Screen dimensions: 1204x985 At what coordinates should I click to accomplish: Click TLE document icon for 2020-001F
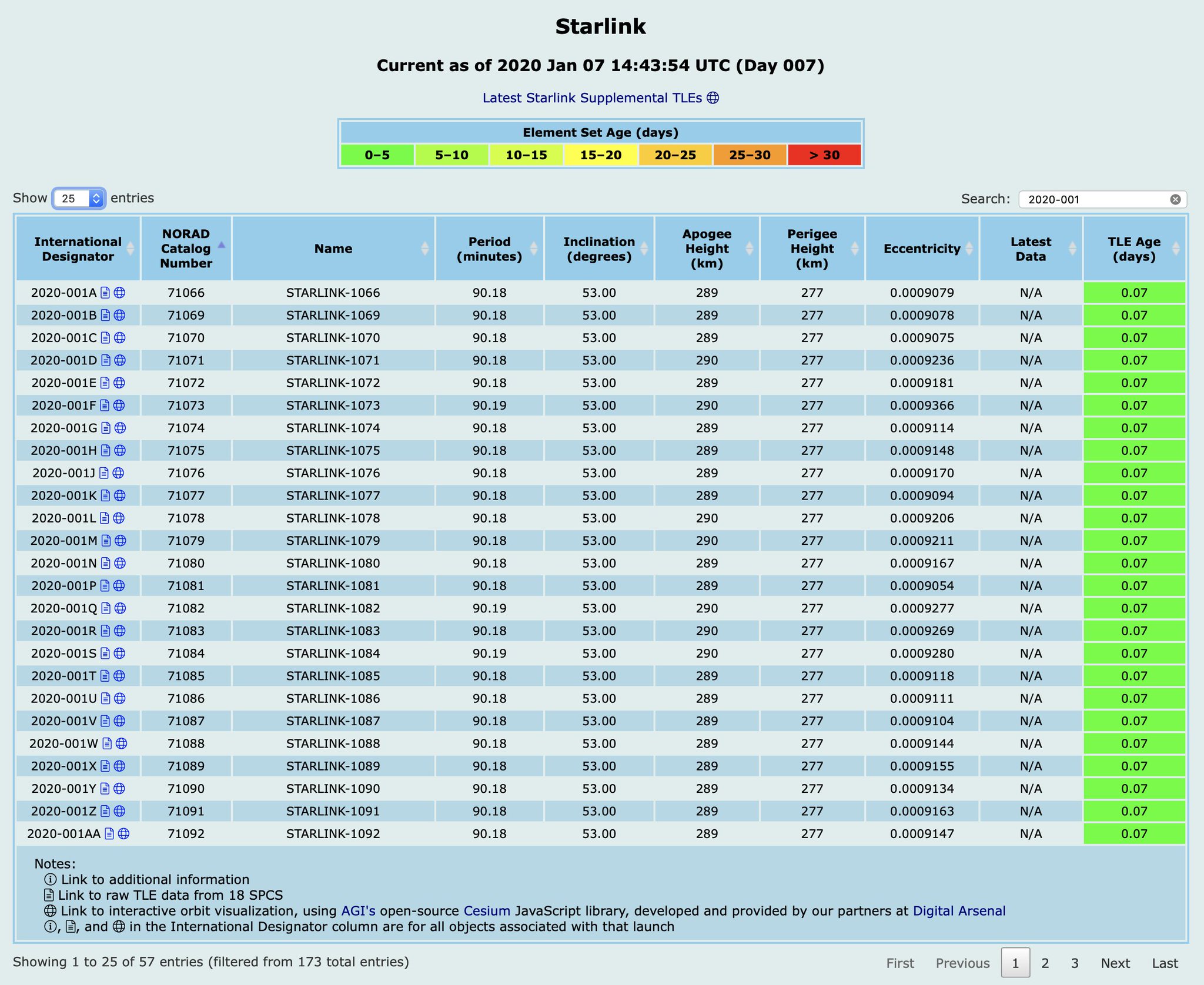click(105, 406)
